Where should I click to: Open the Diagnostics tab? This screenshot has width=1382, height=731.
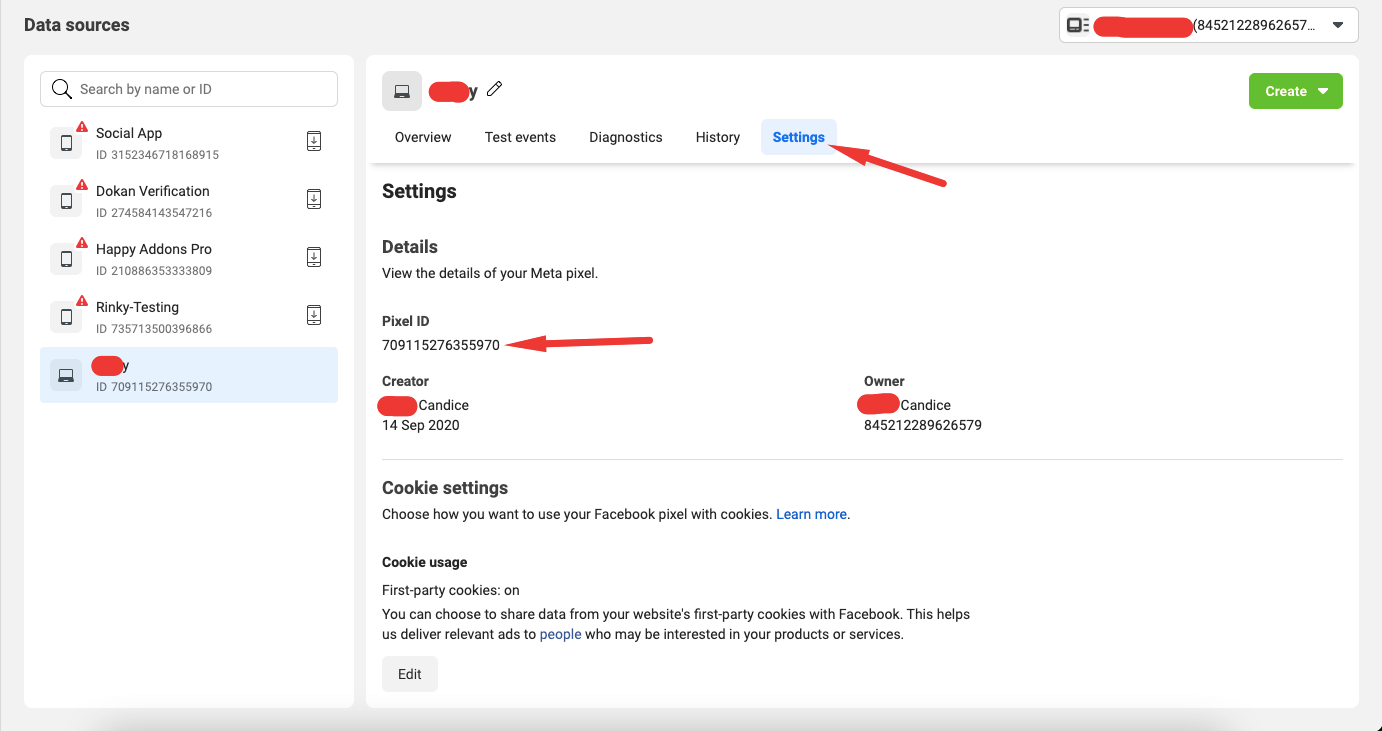point(625,137)
